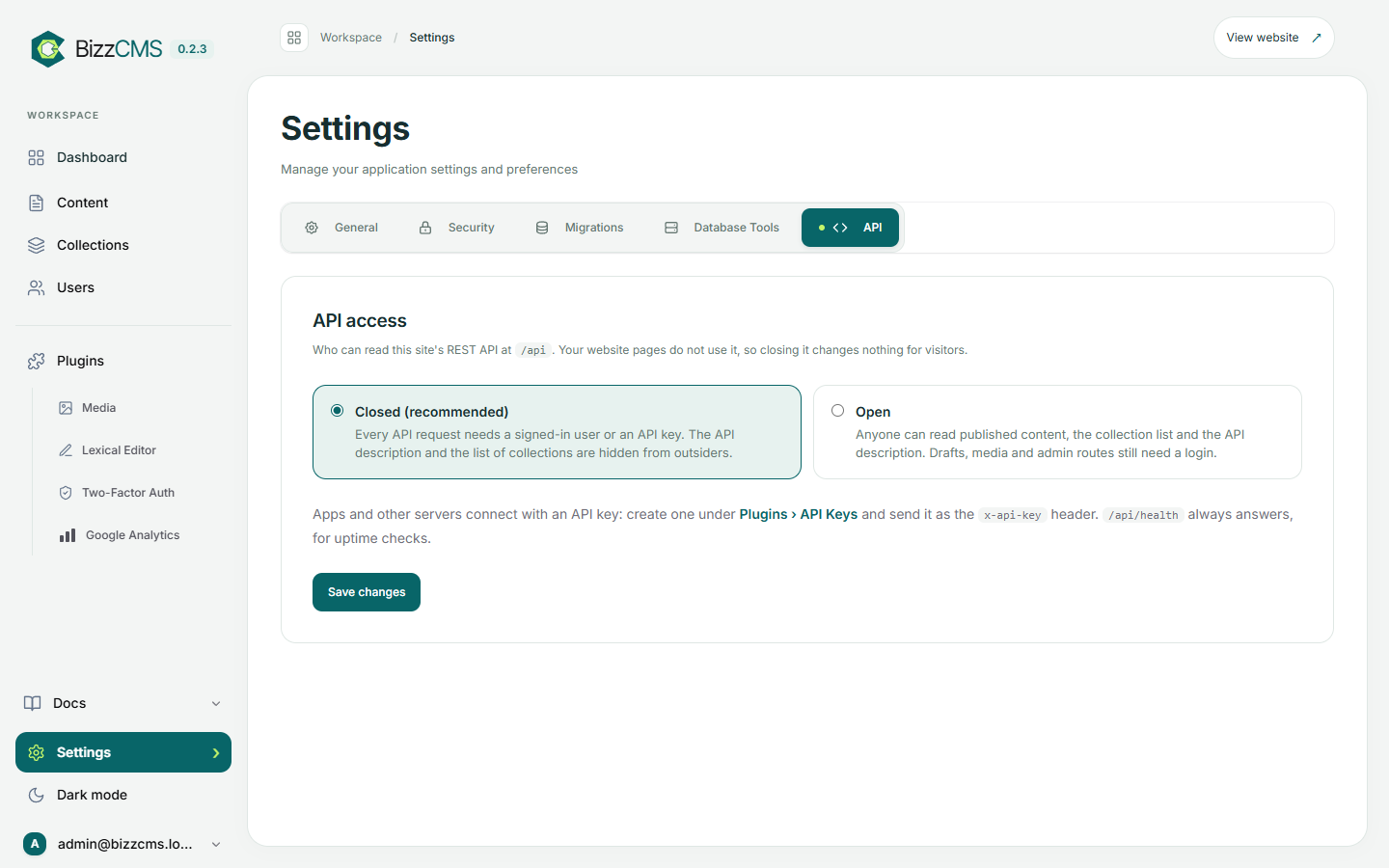
Task: Expand the Settings menu chevron
Action: tap(216, 752)
